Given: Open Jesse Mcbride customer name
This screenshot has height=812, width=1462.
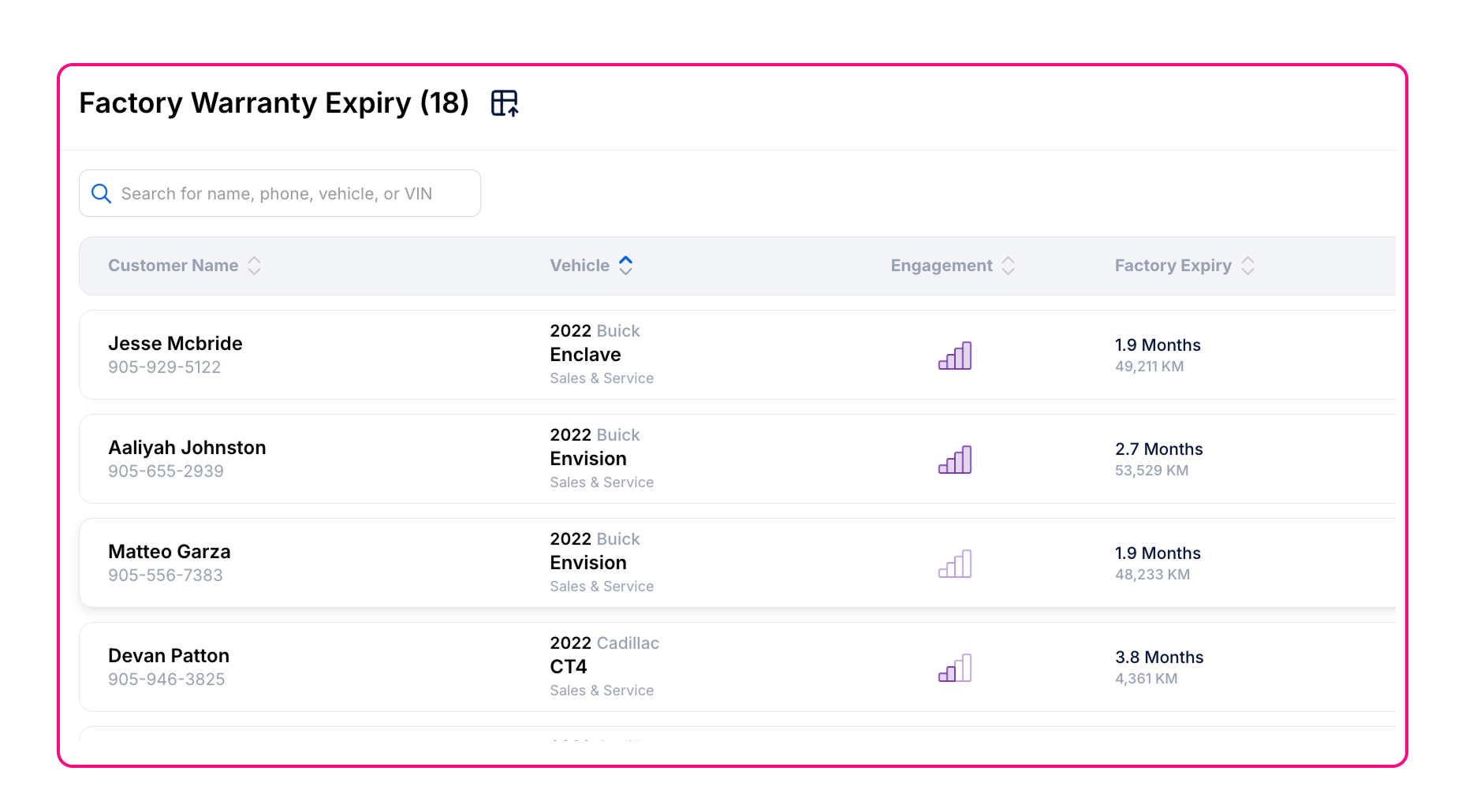Looking at the screenshot, I should tap(175, 344).
